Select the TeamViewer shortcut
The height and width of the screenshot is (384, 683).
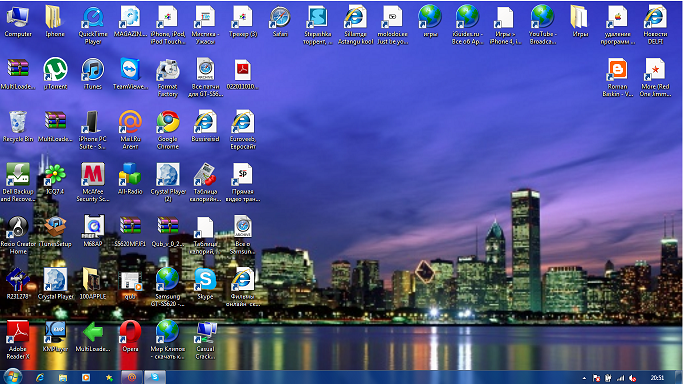130,74
